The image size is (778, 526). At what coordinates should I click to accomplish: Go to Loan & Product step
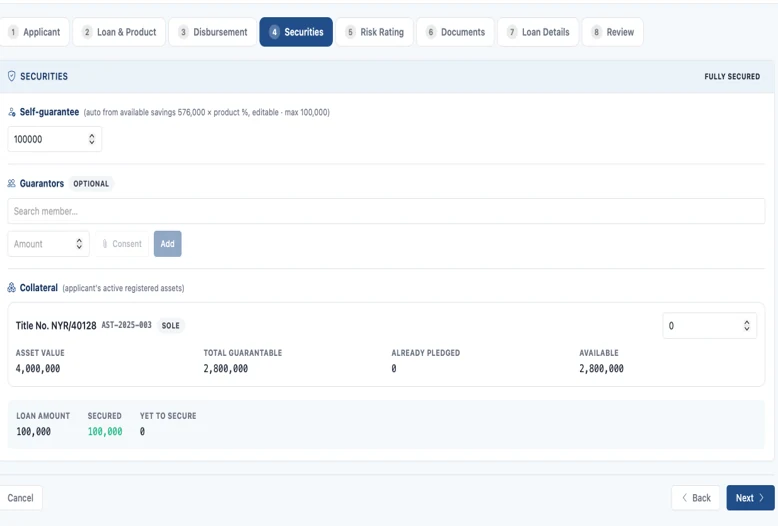[119, 32]
